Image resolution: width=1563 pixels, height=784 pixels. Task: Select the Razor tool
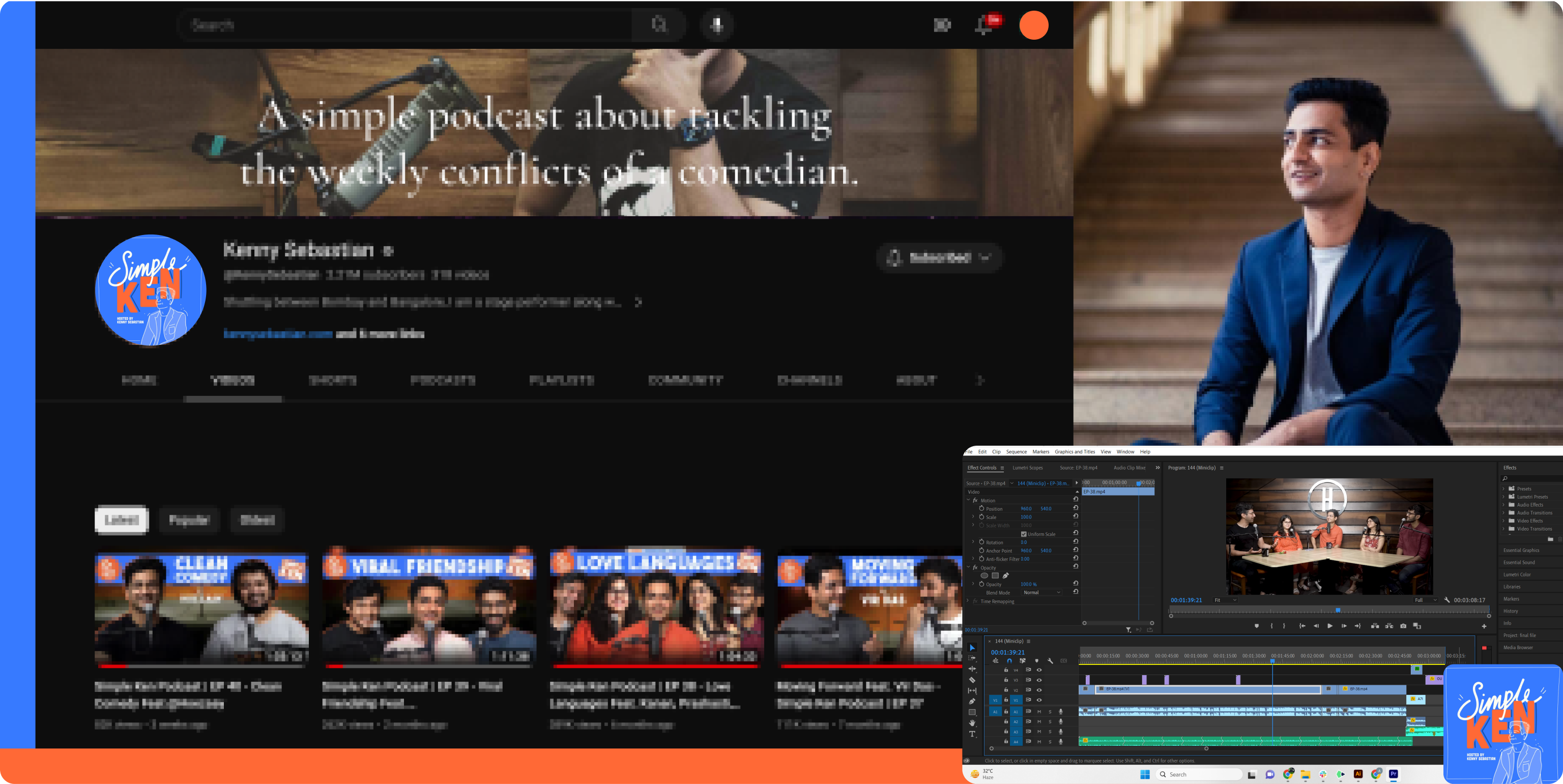[x=972, y=680]
